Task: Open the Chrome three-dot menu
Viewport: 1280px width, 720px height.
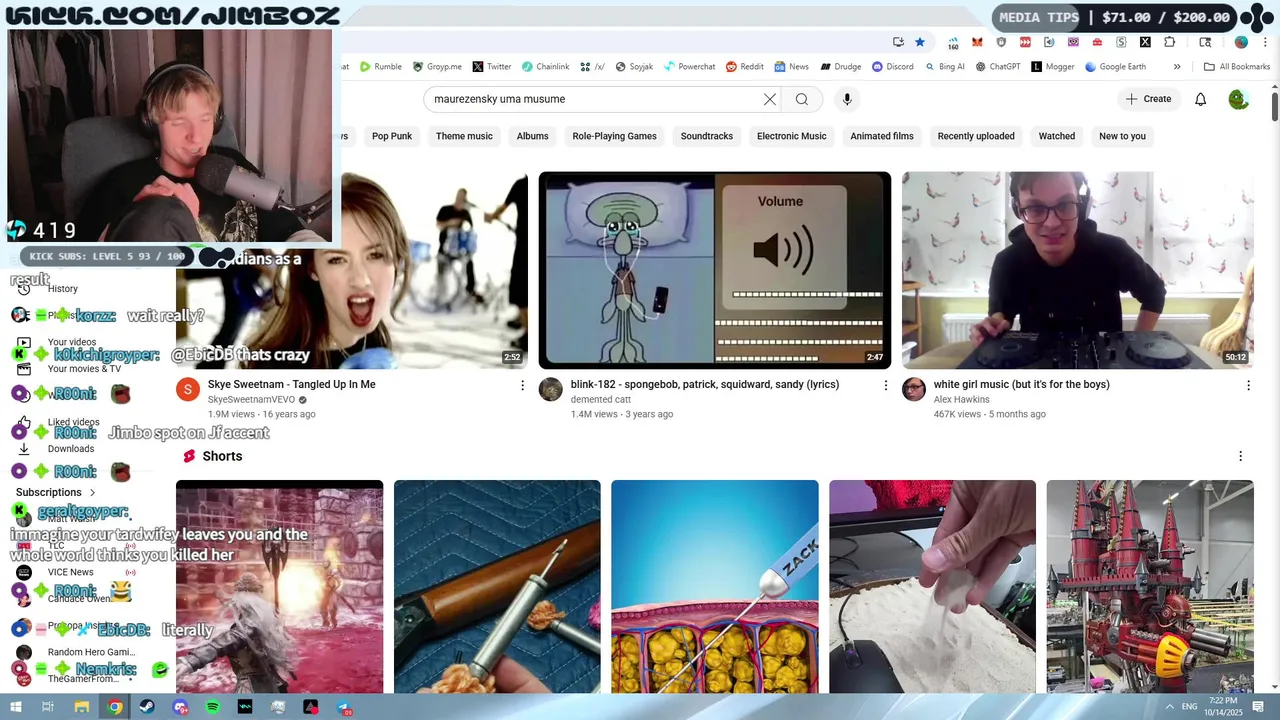Action: (1265, 42)
